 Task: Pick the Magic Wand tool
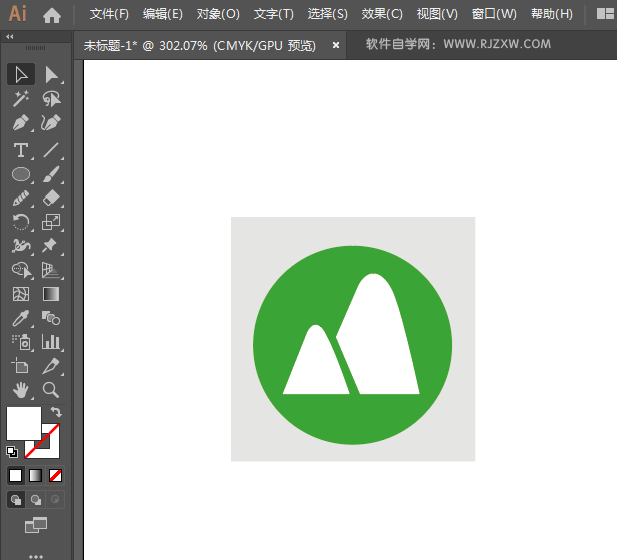[x=21, y=98]
